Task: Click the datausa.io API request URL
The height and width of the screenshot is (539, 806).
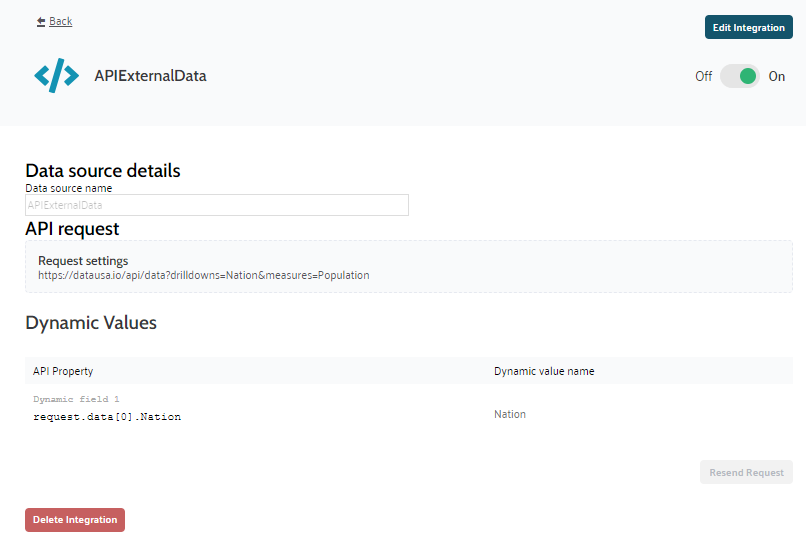Action: [203, 275]
